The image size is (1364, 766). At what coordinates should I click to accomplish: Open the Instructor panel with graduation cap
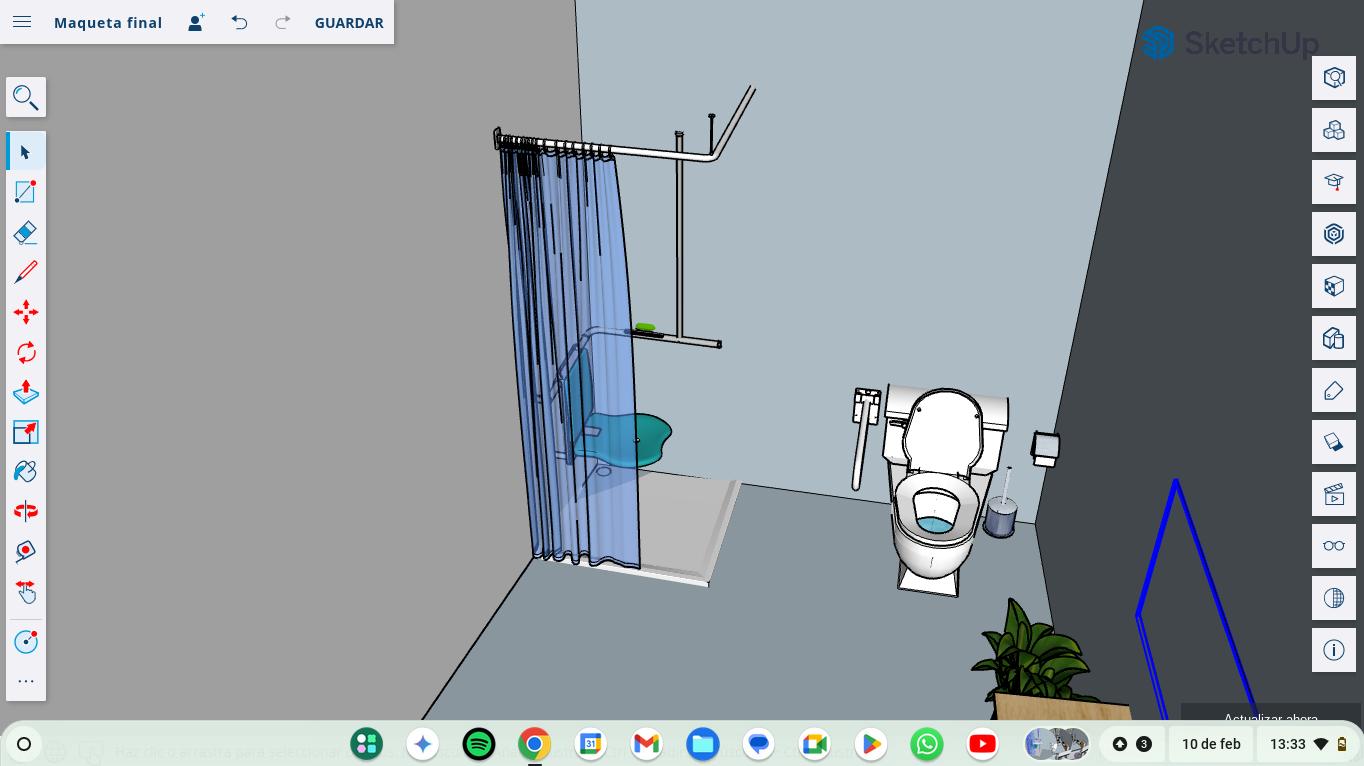click(x=1334, y=182)
